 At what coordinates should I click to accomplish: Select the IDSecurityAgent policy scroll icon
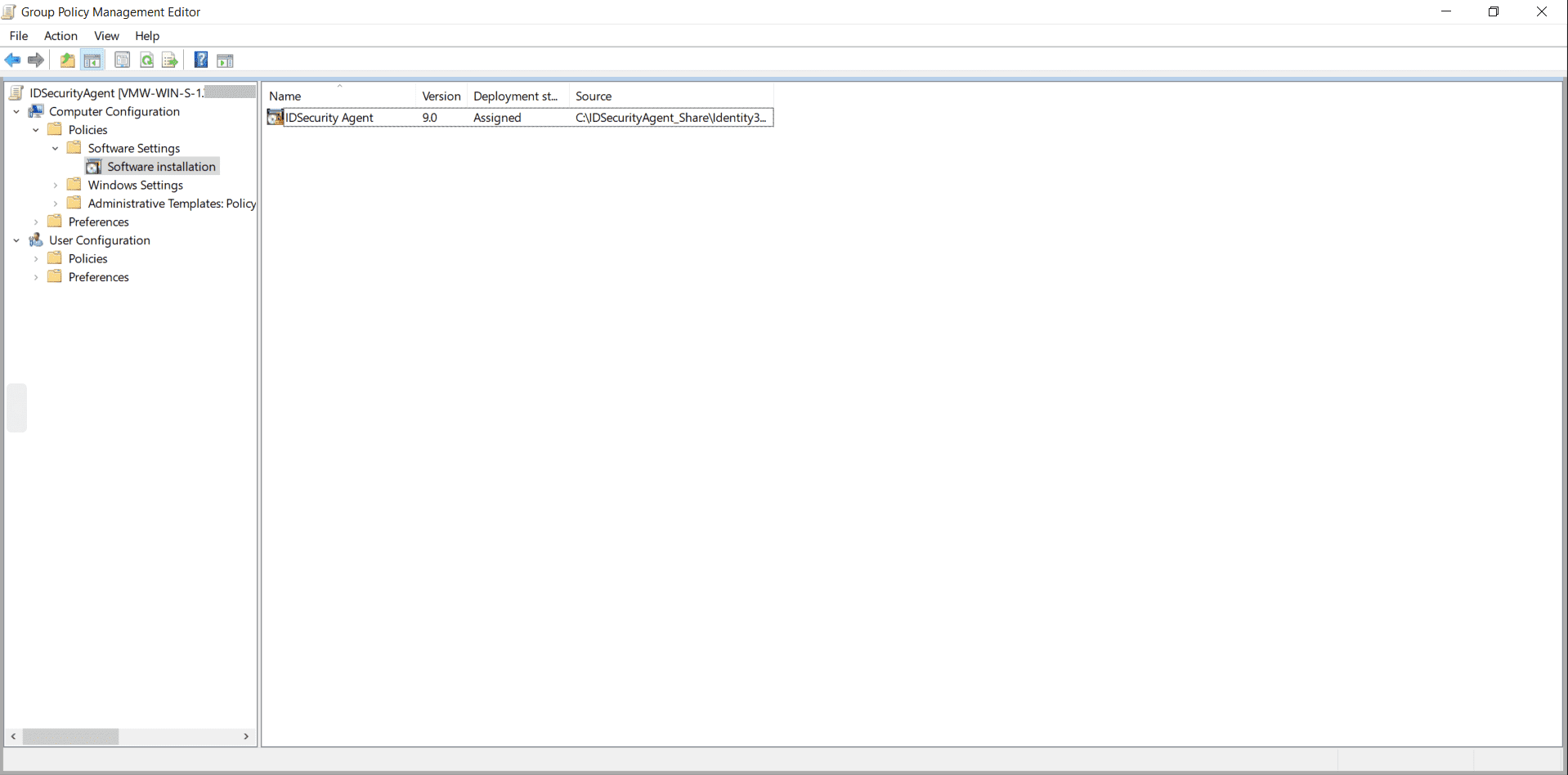click(16, 92)
